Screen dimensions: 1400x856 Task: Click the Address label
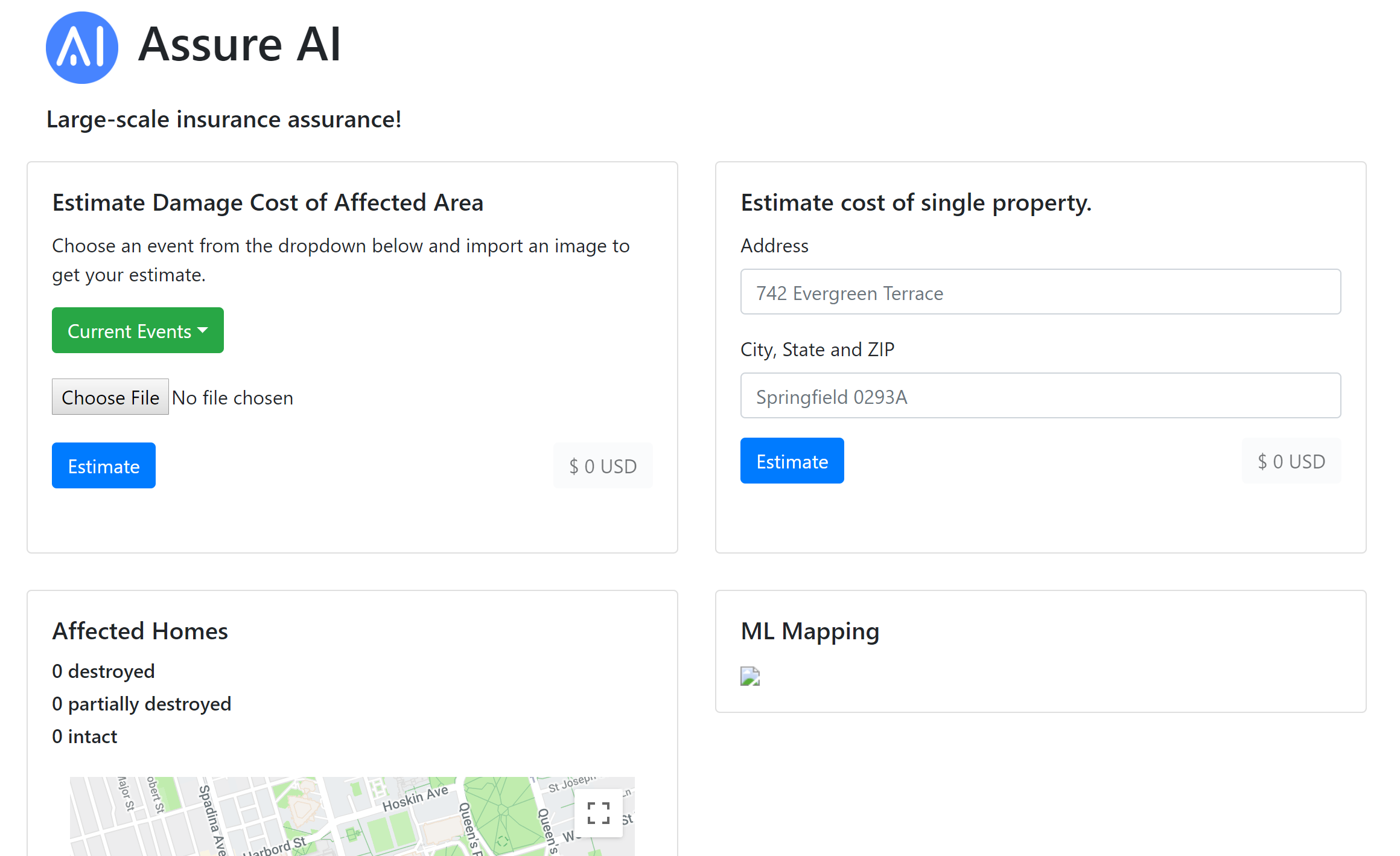click(774, 246)
